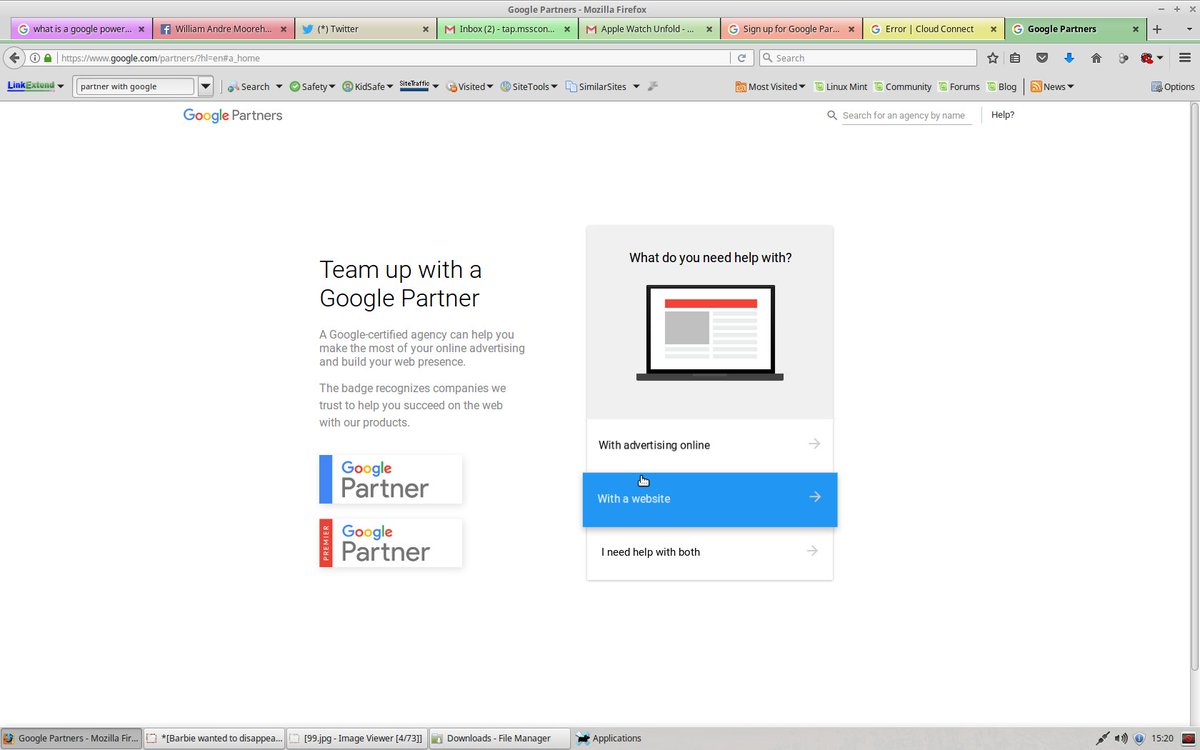The image size is (1200, 750).
Task: Click the URL address bar
Action: coord(395,58)
